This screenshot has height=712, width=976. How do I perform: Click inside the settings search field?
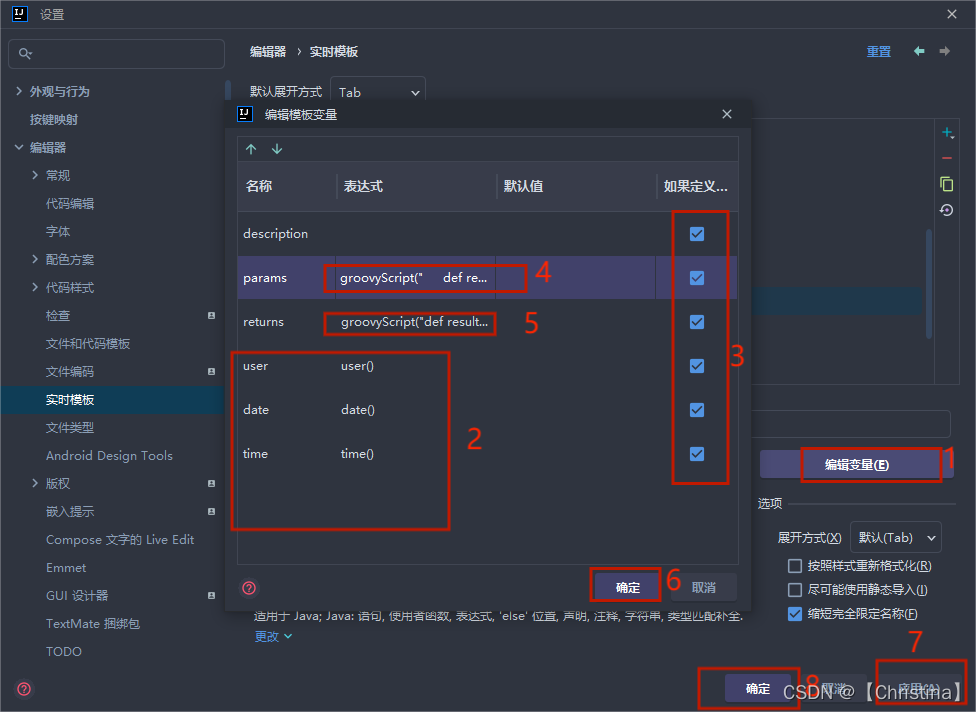pyautogui.click(x=116, y=51)
